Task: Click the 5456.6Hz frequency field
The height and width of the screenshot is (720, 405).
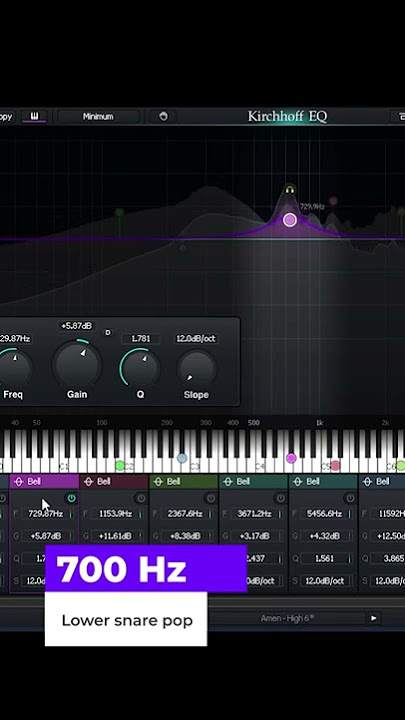Action: click(x=324, y=514)
